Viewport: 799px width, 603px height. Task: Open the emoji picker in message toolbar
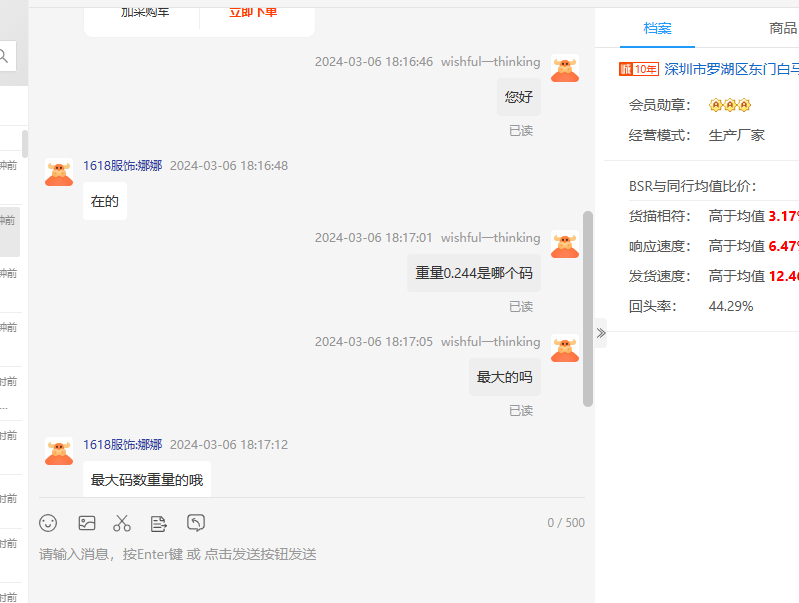[x=48, y=523]
